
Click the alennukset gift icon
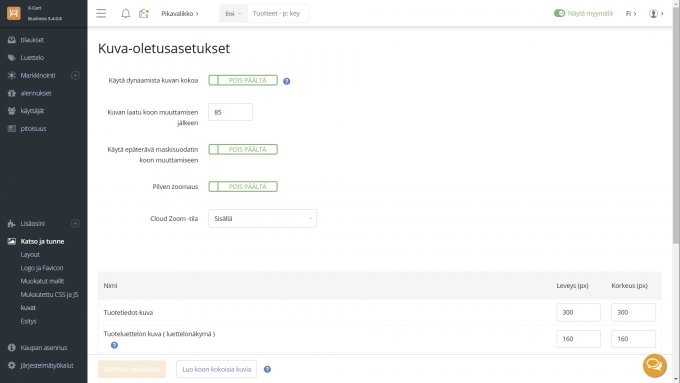(x=12, y=93)
